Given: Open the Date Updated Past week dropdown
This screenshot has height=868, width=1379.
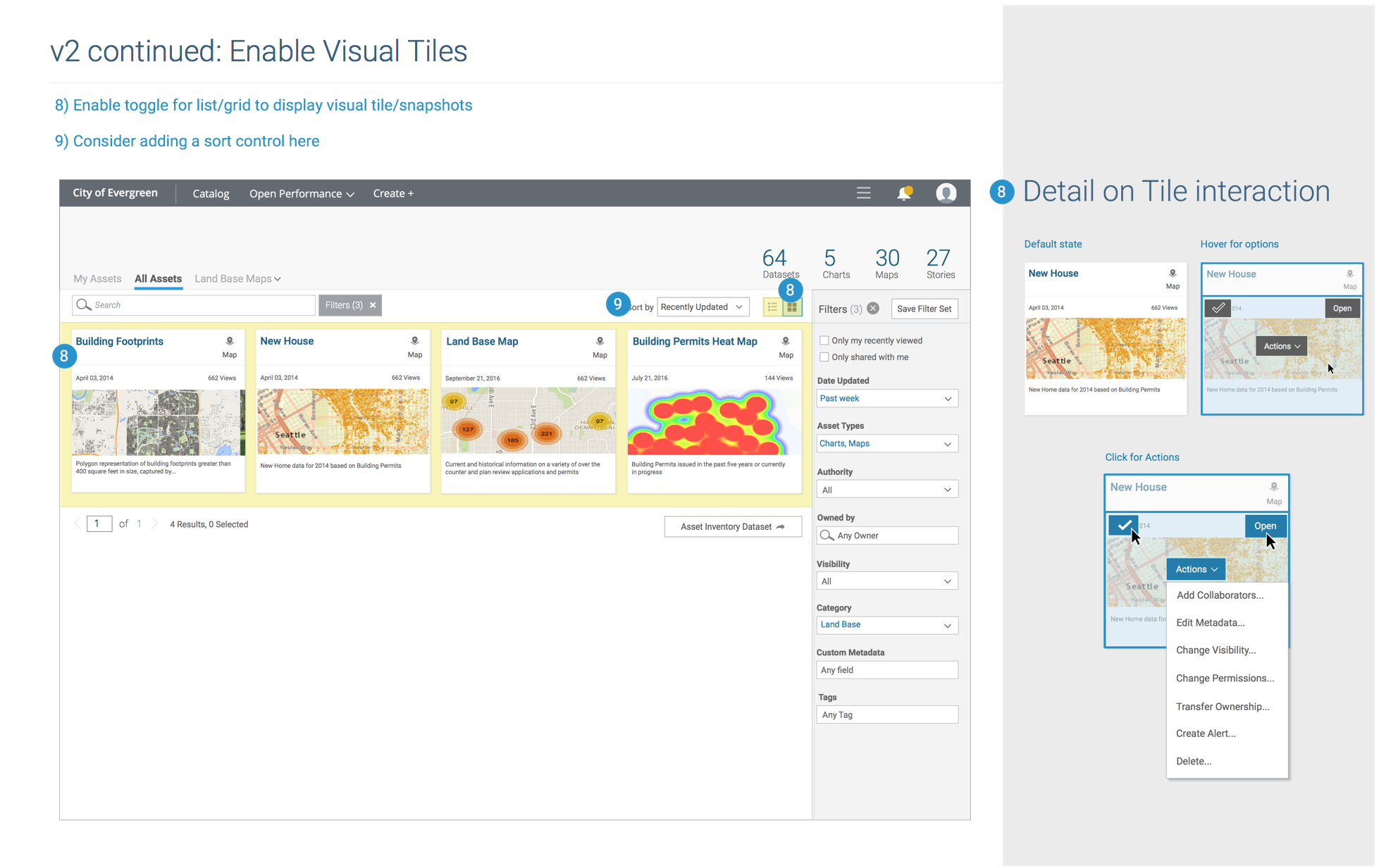Looking at the screenshot, I should [x=886, y=399].
